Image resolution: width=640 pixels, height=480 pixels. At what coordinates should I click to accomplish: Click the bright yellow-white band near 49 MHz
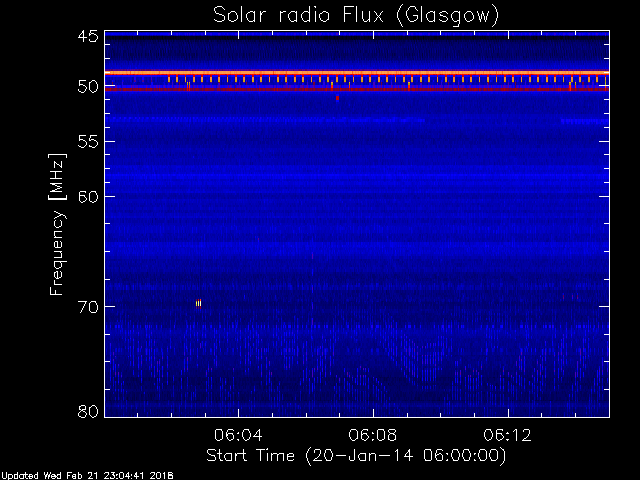tap(356, 72)
